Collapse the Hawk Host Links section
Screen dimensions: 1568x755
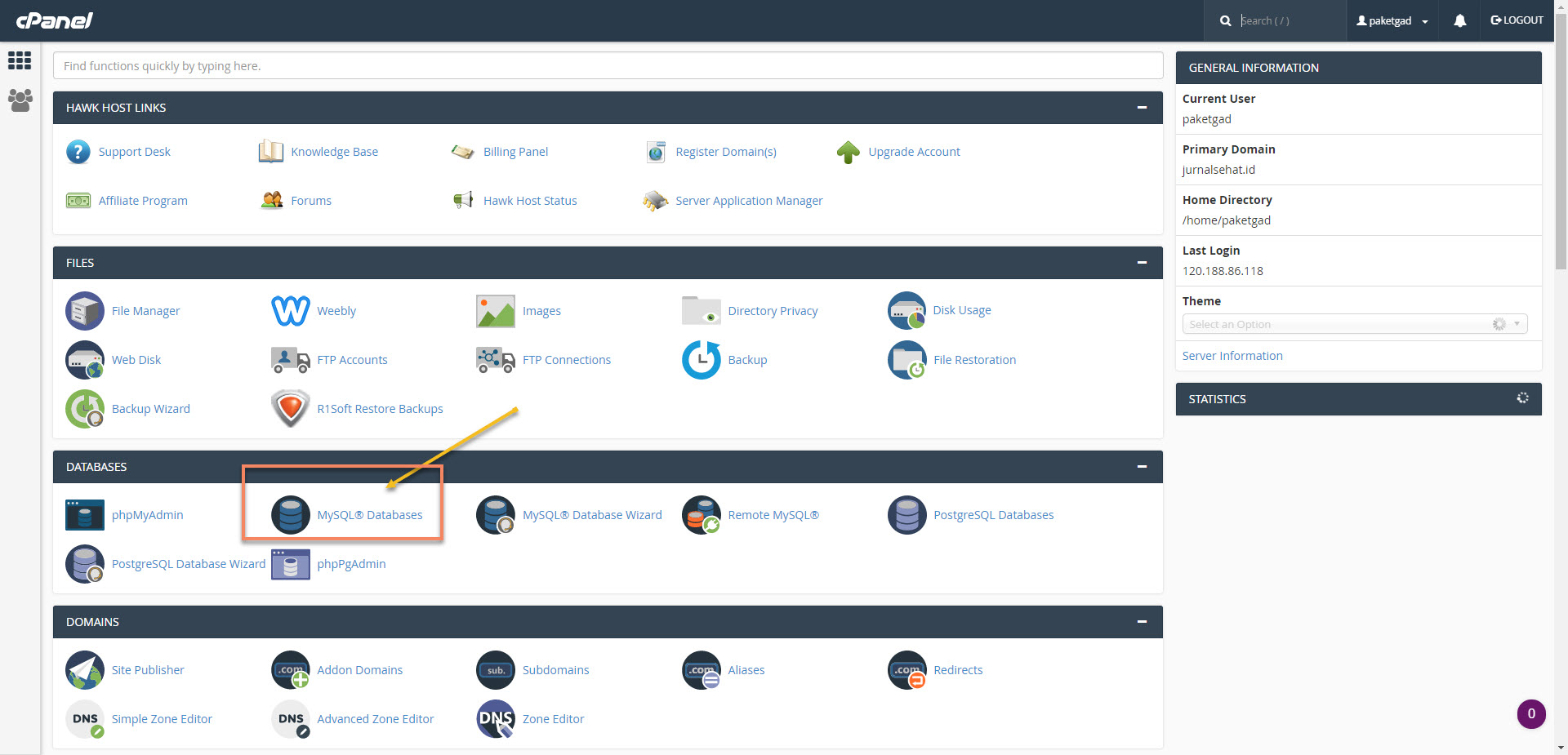[x=1142, y=108]
